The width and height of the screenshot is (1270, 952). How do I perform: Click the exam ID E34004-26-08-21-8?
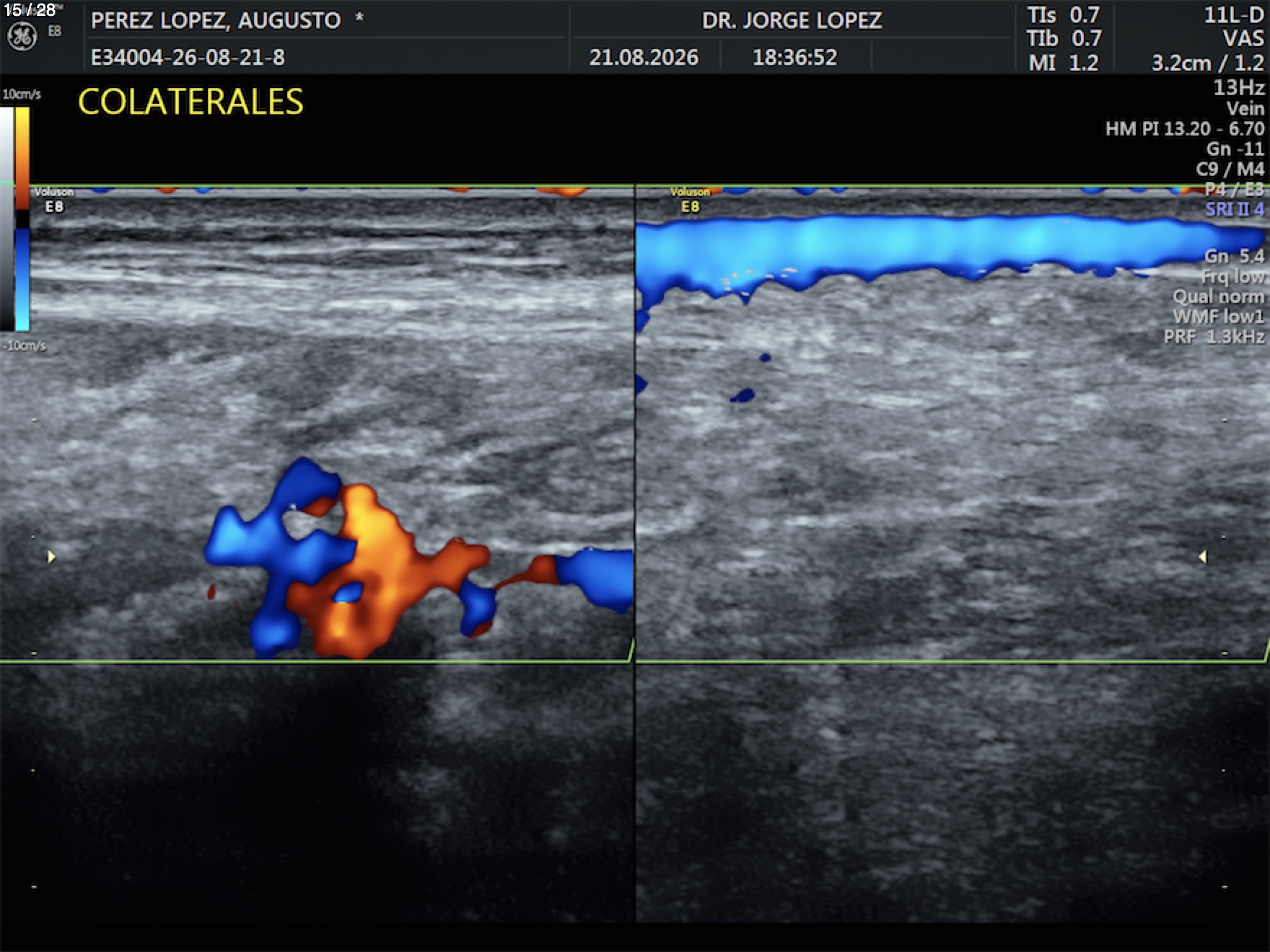tap(188, 57)
